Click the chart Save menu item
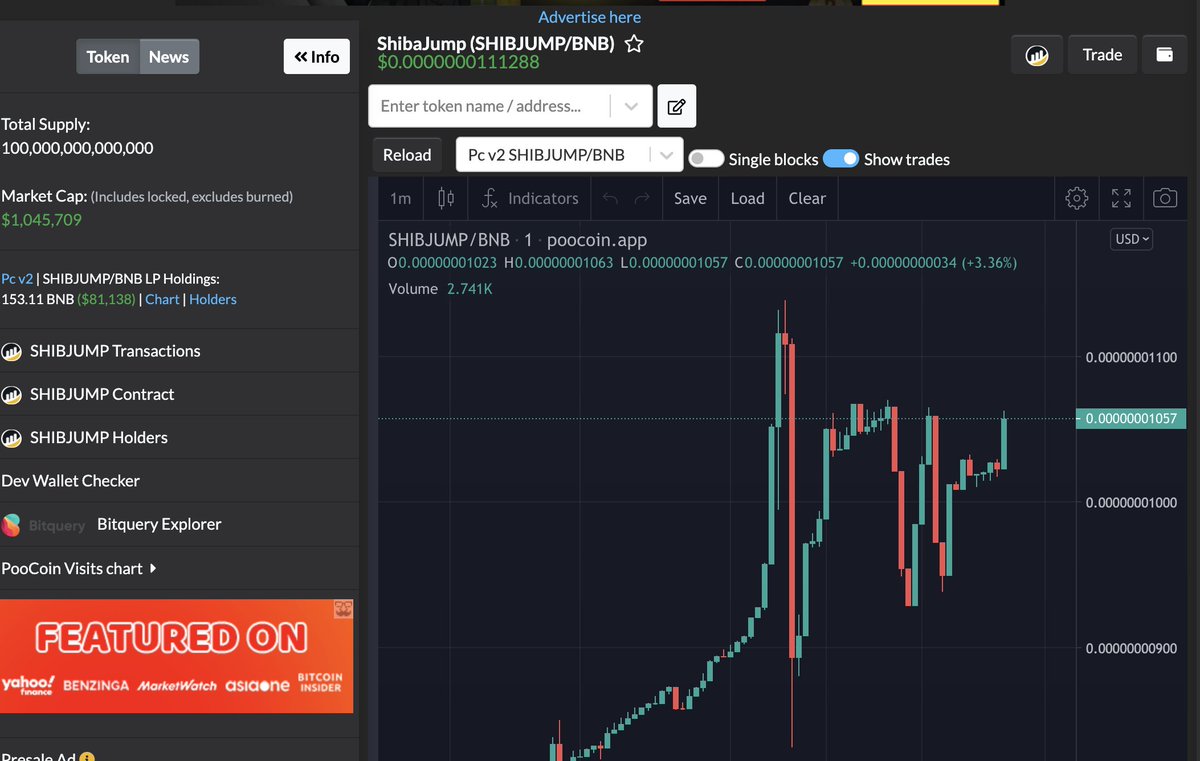This screenshot has height=761, width=1200. (x=690, y=198)
